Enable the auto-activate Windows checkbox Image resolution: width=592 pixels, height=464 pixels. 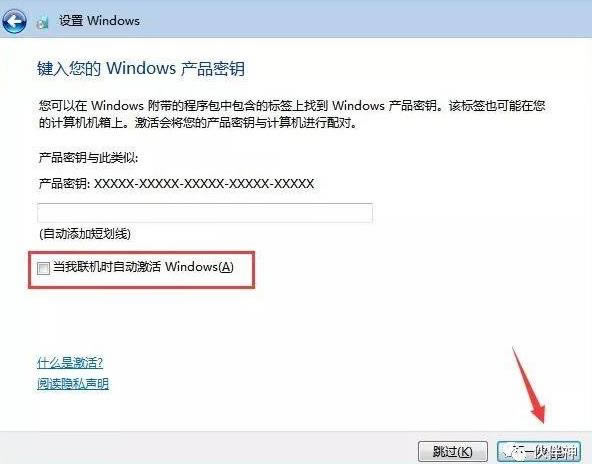click(43, 268)
